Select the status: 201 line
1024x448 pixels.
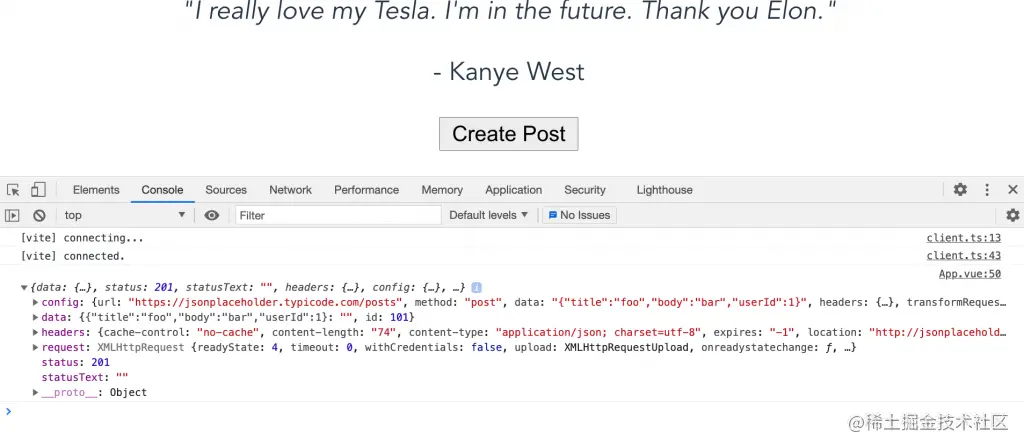pos(75,362)
